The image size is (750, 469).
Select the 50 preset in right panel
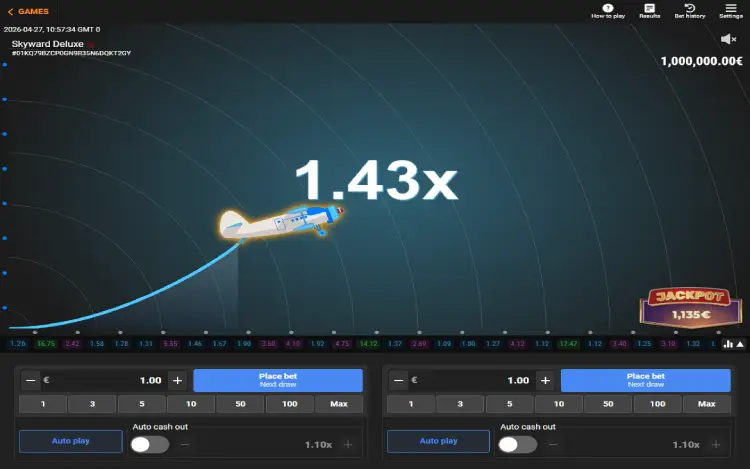click(608, 404)
